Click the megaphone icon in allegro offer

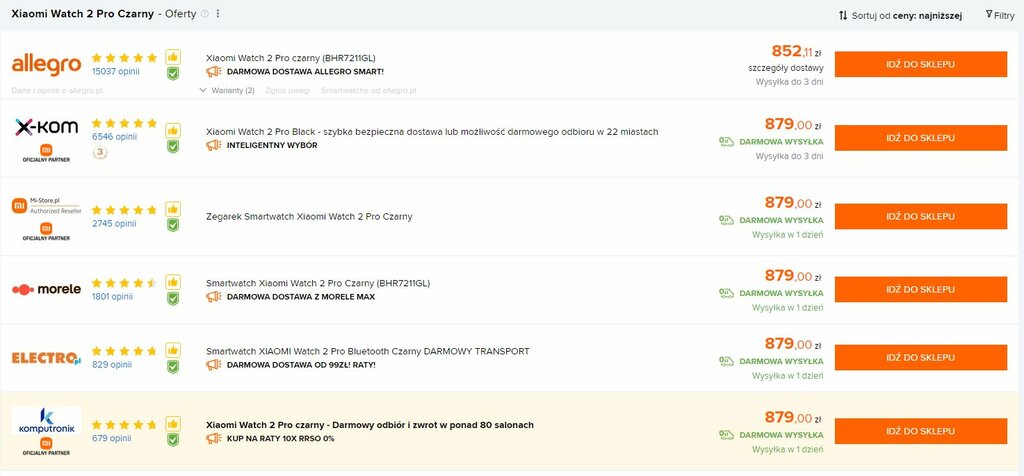tap(214, 72)
